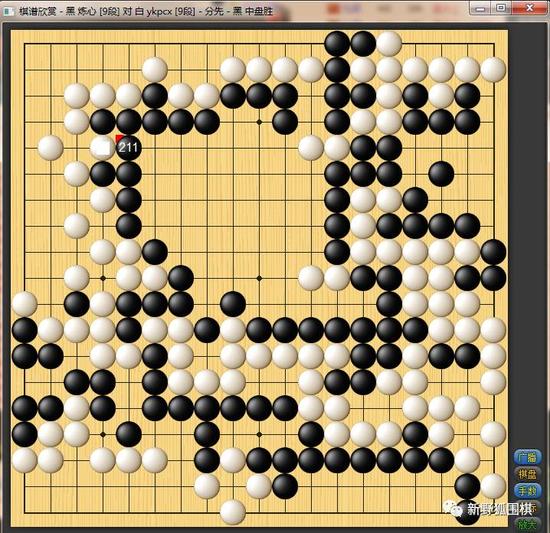Select the black stone numbered 211

point(128,147)
